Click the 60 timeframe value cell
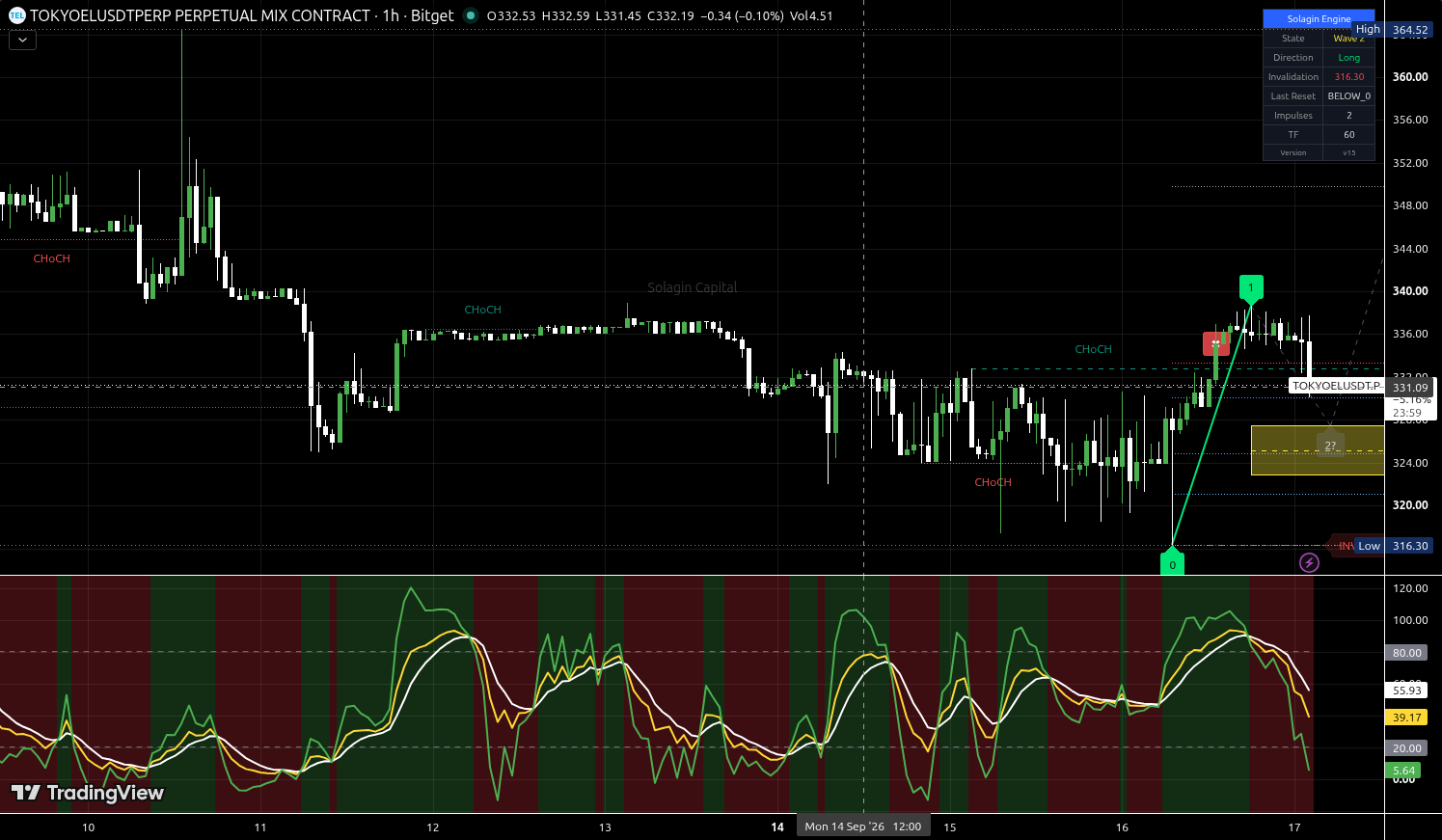The width and height of the screenshot is (1442, 840). pos(1349,135)
